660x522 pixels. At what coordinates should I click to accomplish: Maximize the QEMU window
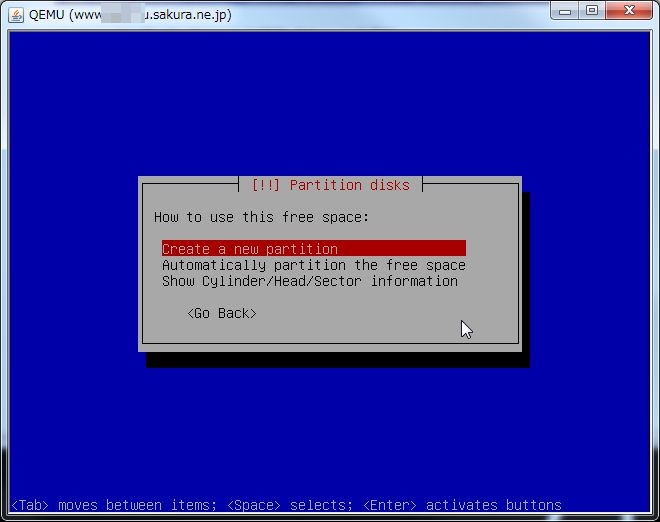[x=591, y=11]
